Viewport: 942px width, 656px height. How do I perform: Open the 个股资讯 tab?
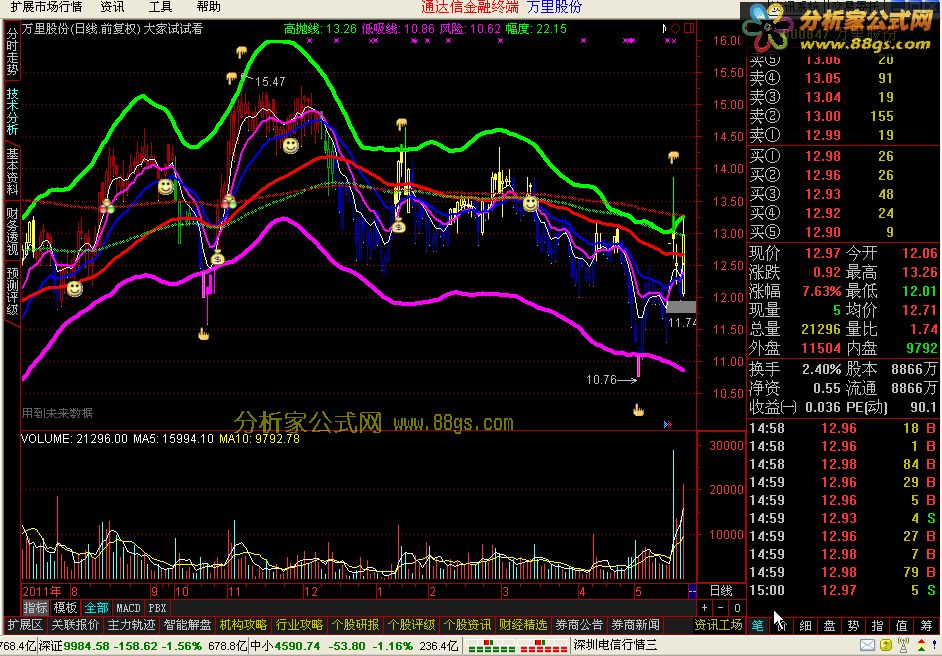(x=467, y=625)
